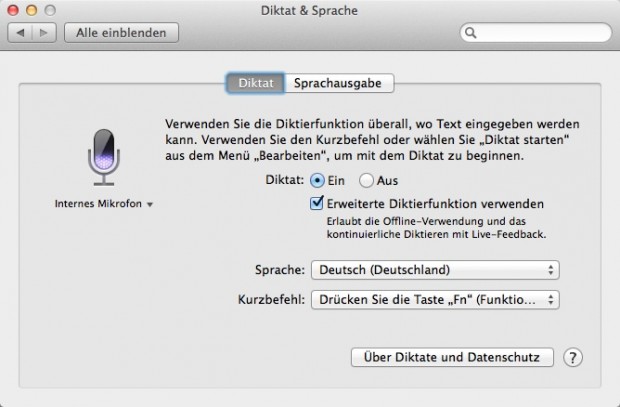Open the Kurzbefehl dropdown menu
This screenshot has width=620, height=407.
pyautogui.click(x=435, y=300)
